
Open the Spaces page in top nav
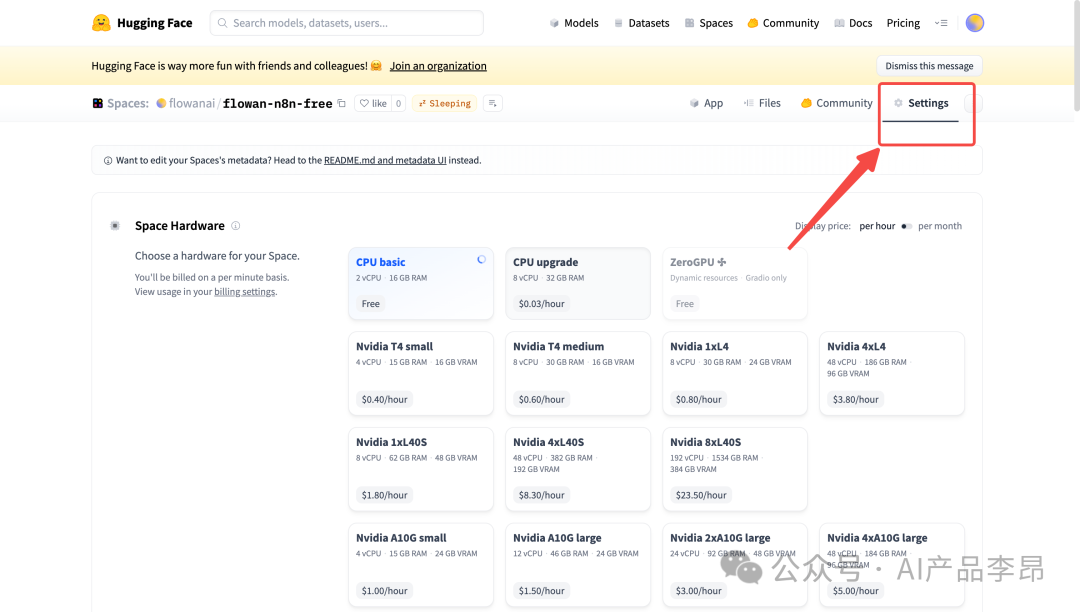pyautogui.click(x=709, y=23)
